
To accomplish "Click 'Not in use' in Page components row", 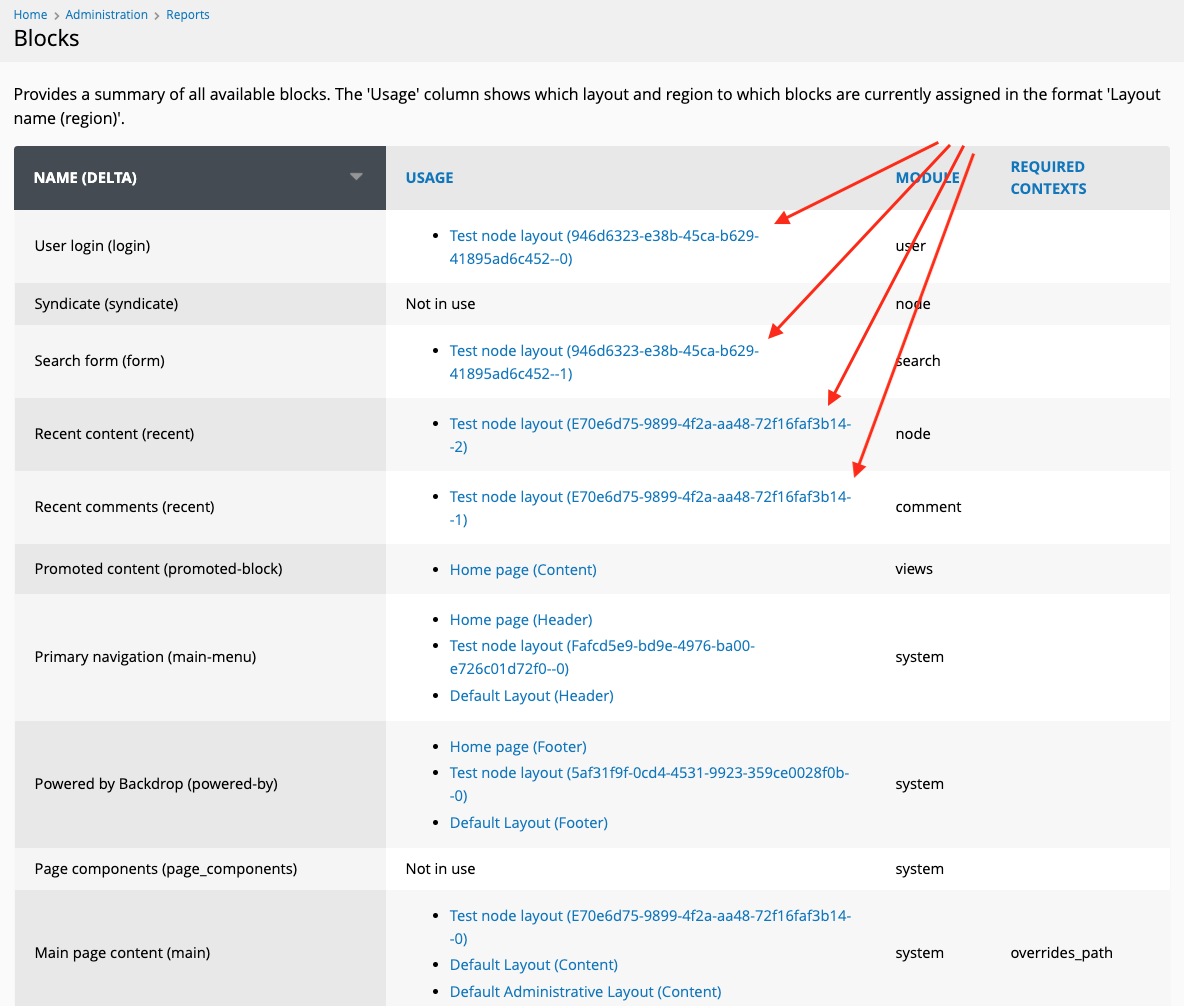I will pos(440,869).
